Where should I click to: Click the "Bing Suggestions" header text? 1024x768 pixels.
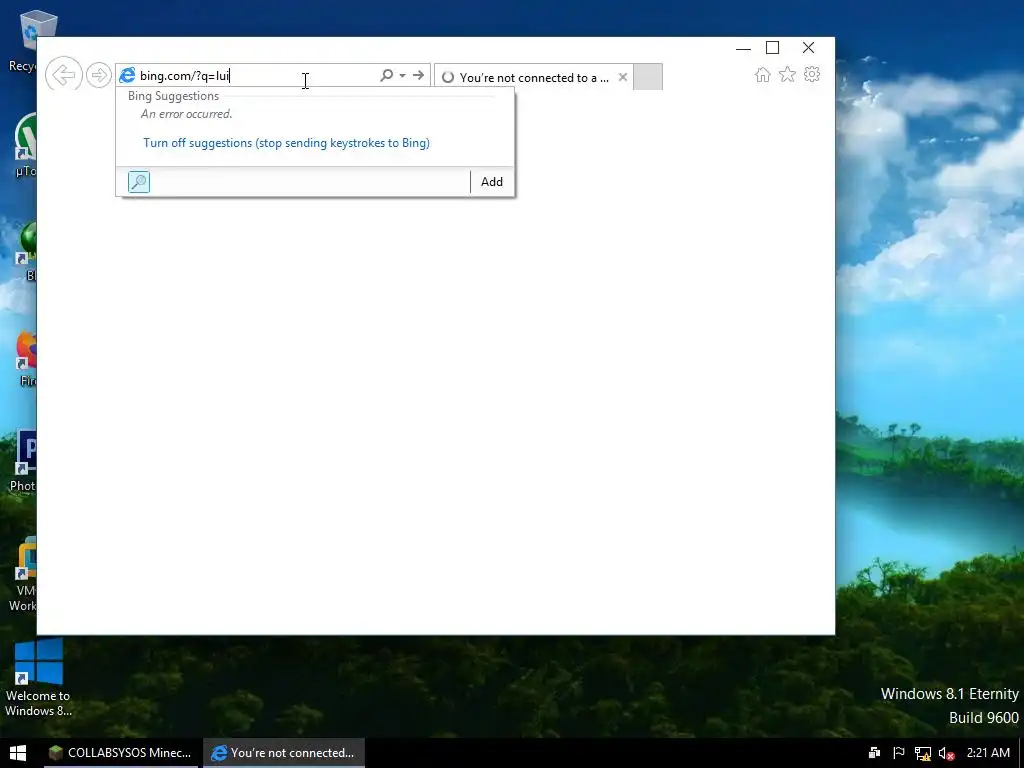point(174,96)
